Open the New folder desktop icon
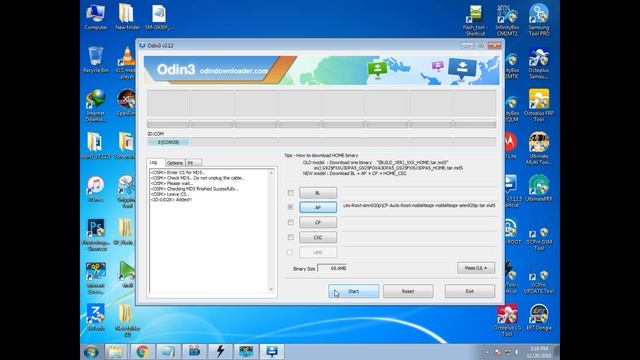 [127, 17]
